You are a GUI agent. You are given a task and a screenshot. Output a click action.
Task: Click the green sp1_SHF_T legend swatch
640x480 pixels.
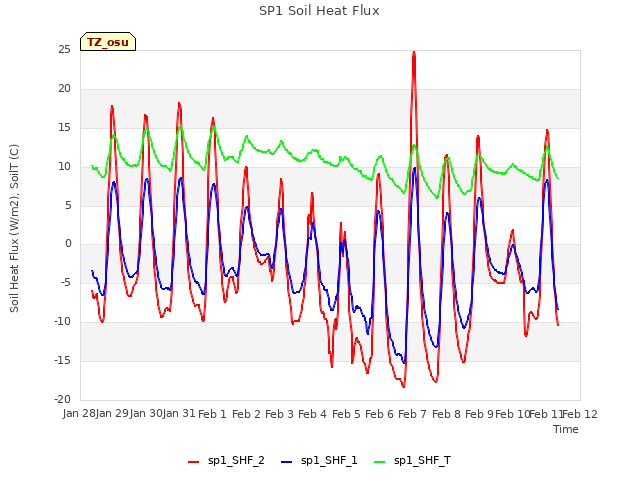[x=380, y=462]
